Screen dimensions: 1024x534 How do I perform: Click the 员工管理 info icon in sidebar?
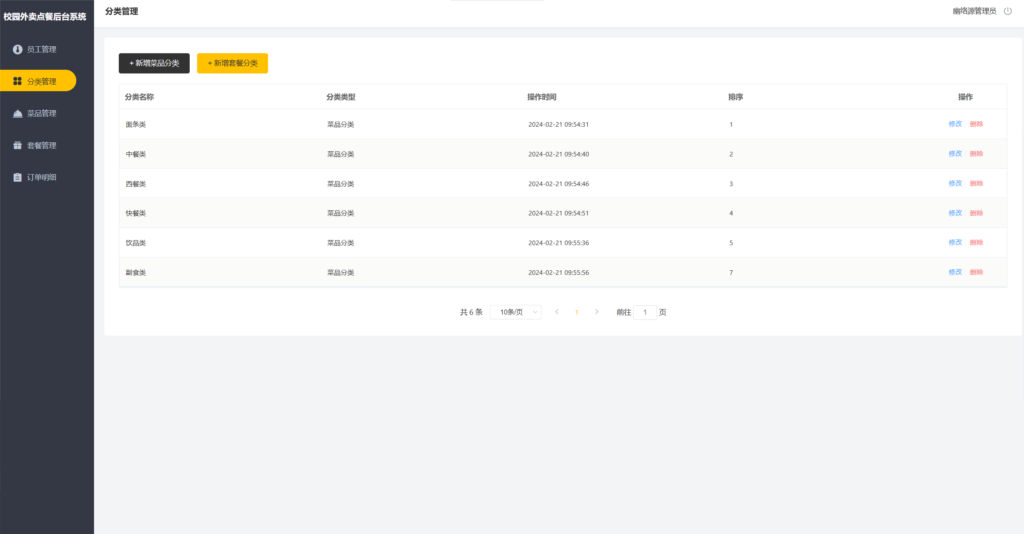pyautogui.click(x=17, y=49)
